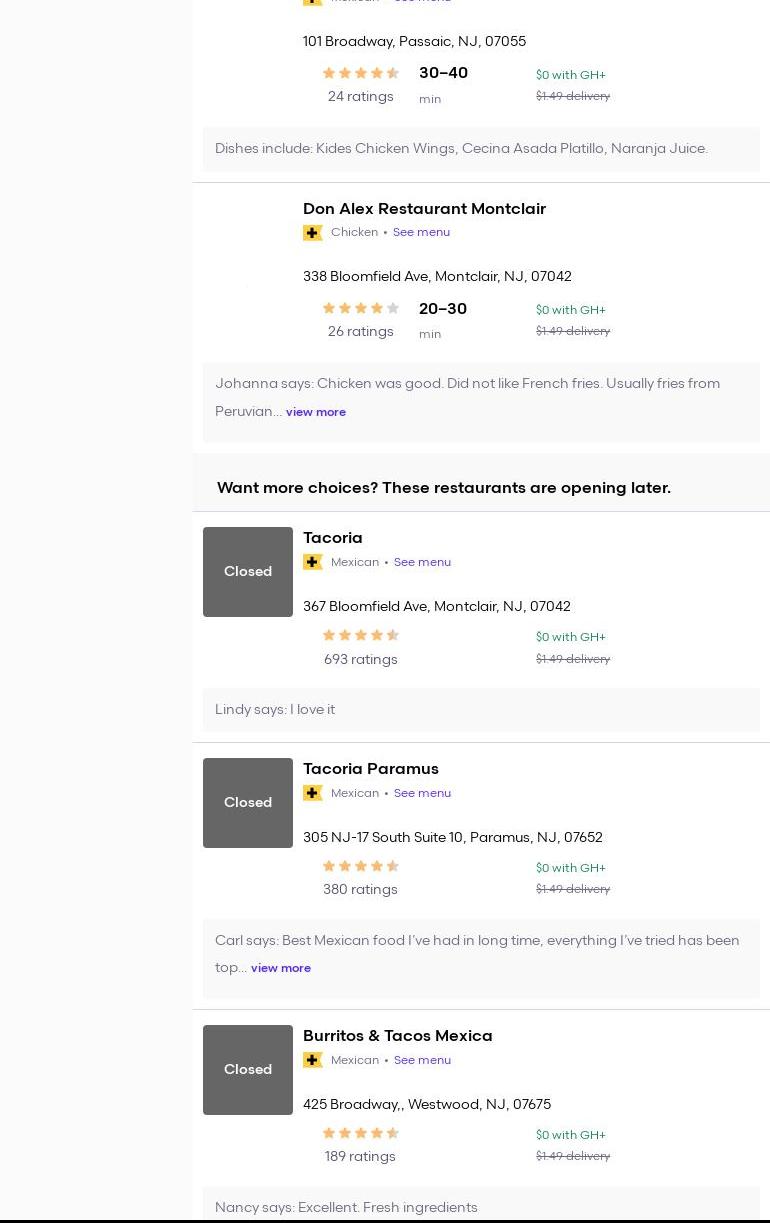
Task: Click the GH+ badge next to Don Alex Restaurant
Action: pos(313,233)
